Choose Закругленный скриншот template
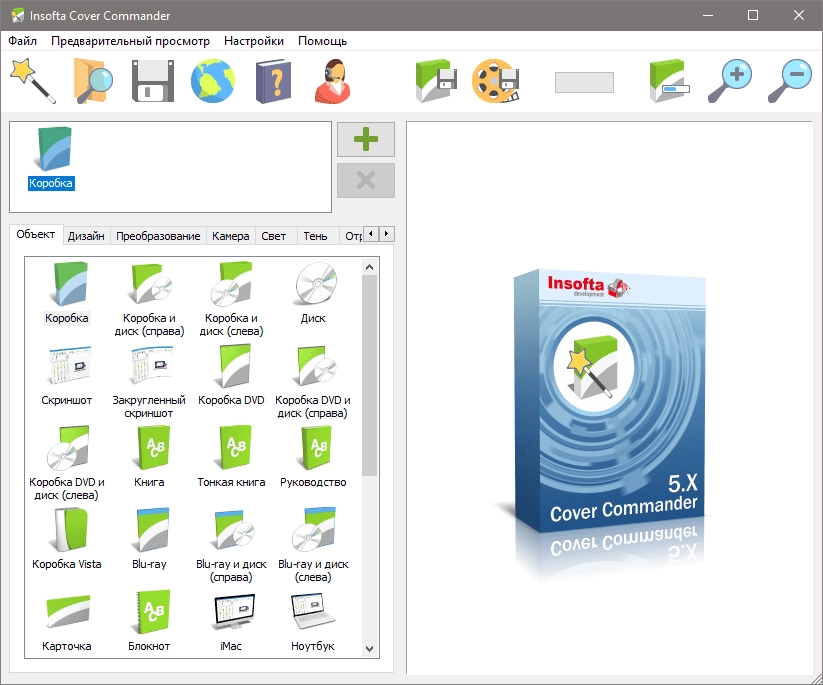 (149, 382)
